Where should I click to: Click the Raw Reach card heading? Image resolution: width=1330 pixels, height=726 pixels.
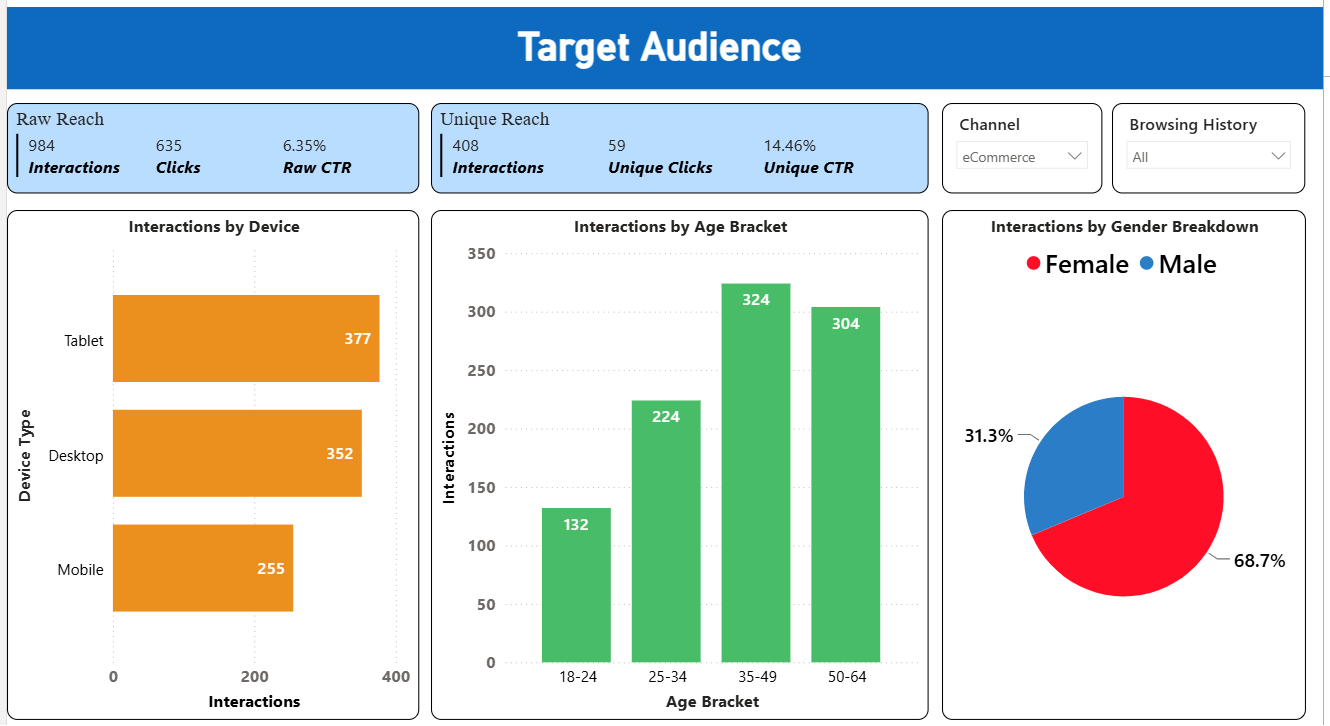pyautogui.click(x=60, y=119)
